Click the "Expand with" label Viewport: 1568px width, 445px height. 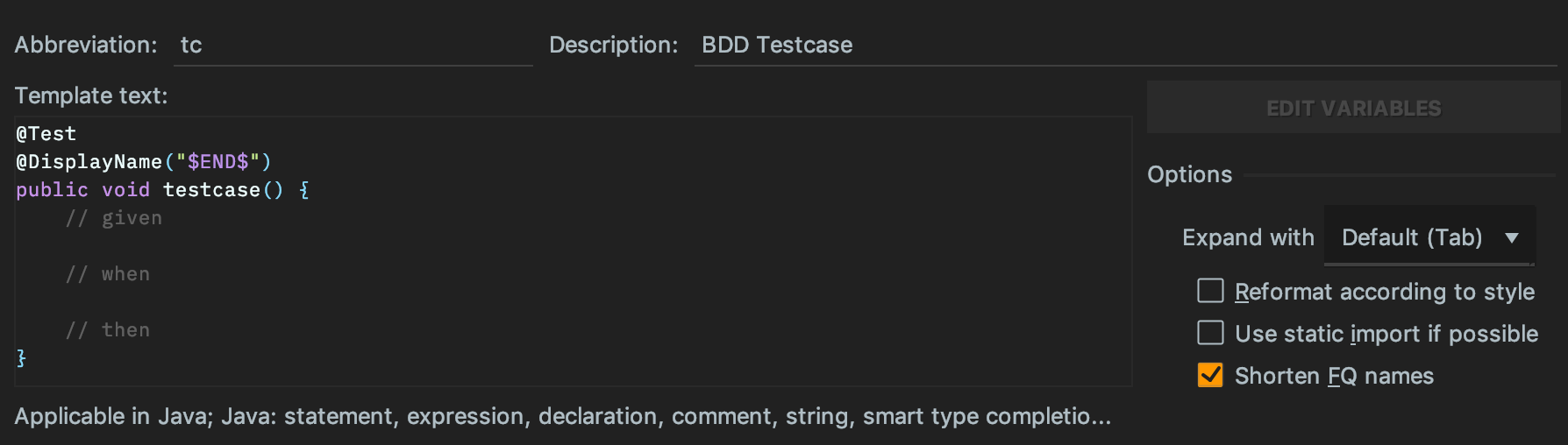click(1248, 237)
